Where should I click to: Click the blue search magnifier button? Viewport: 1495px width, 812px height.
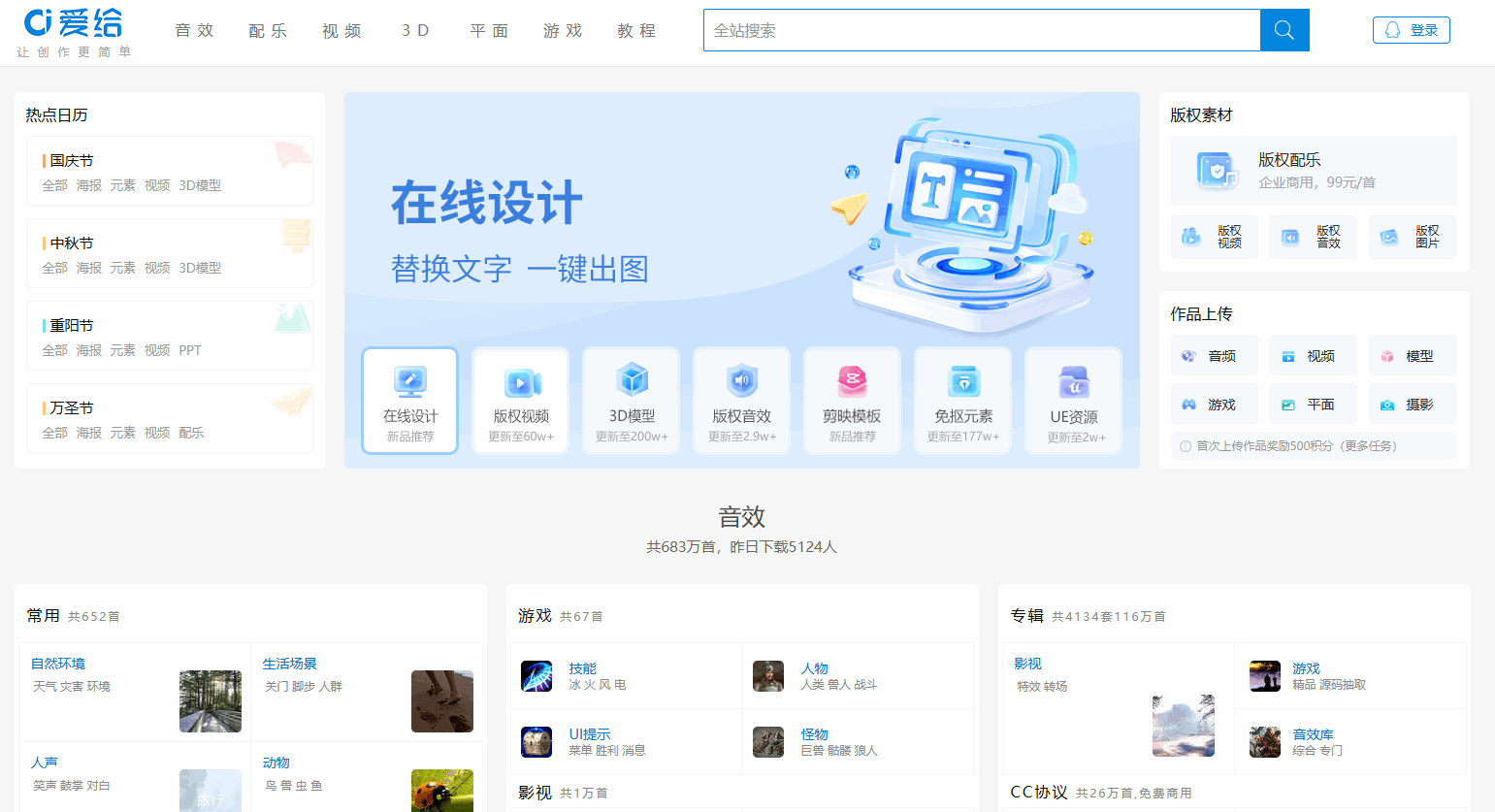(x=1284, y=30)
